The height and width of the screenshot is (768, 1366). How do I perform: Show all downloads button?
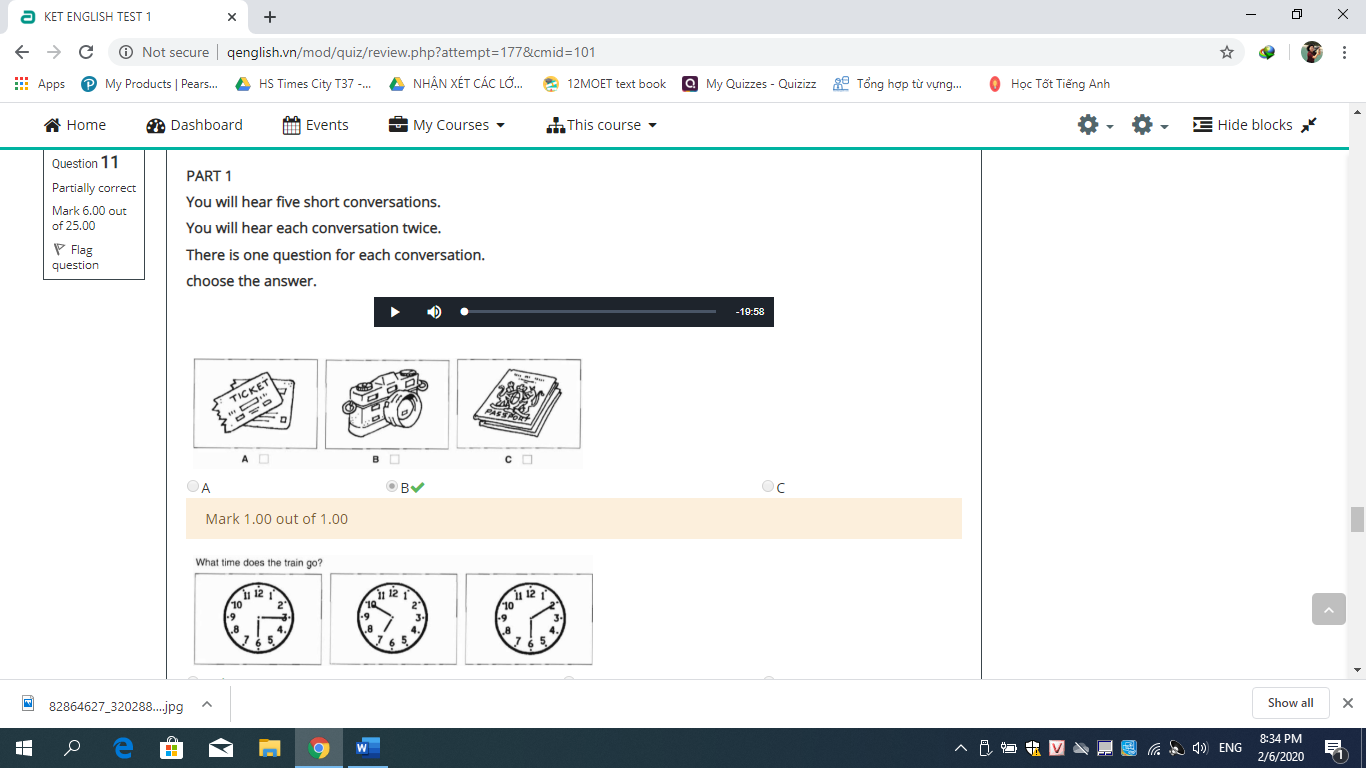(1290, 703)
